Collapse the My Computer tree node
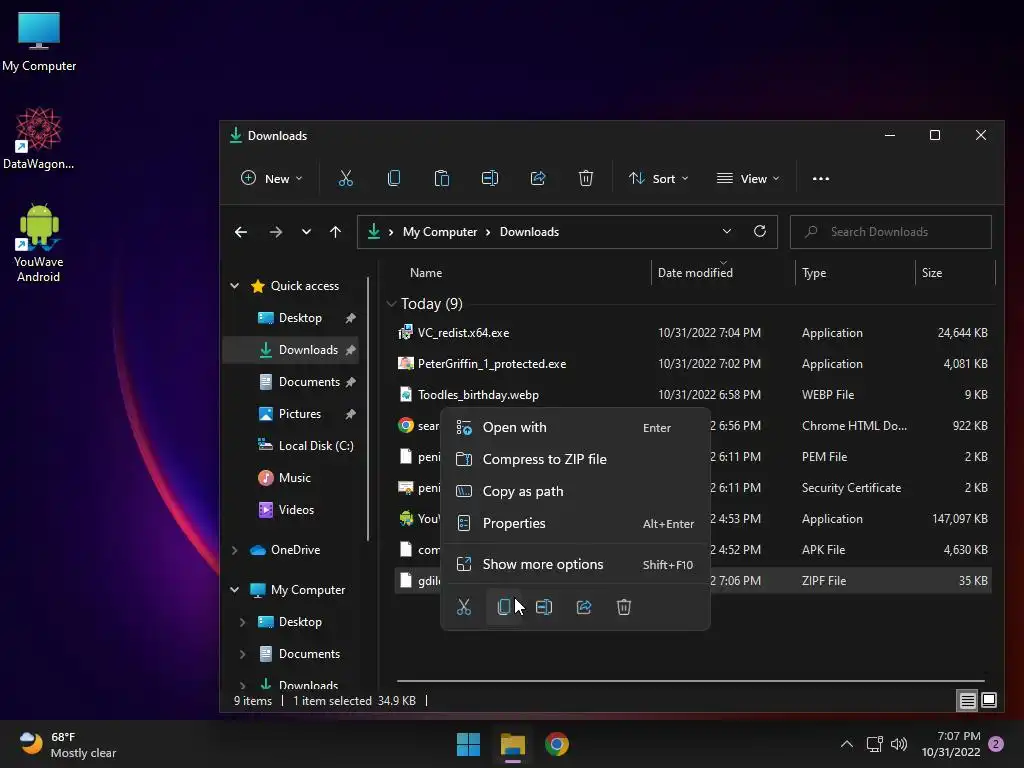1024x768 pixels. click(x=234, y=590)
